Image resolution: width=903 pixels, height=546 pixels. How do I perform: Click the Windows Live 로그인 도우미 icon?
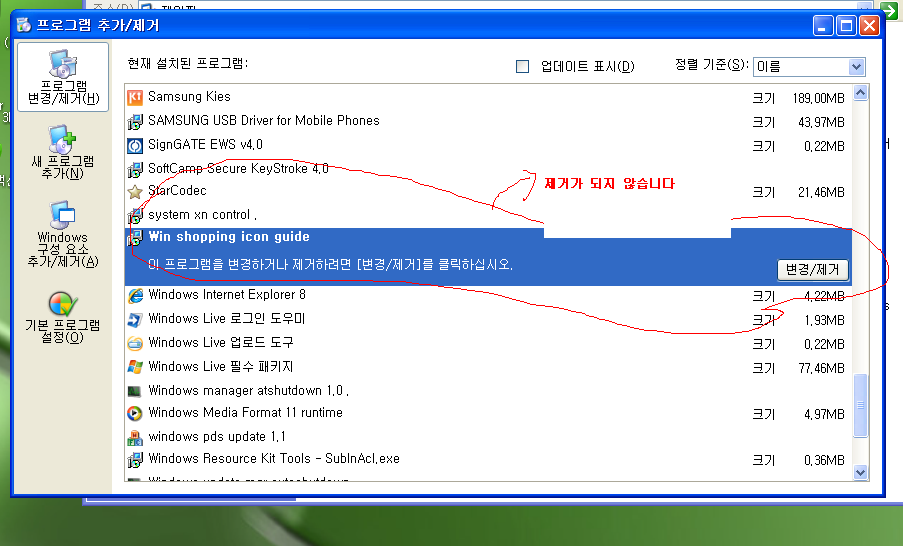click(x=135, y=320)
